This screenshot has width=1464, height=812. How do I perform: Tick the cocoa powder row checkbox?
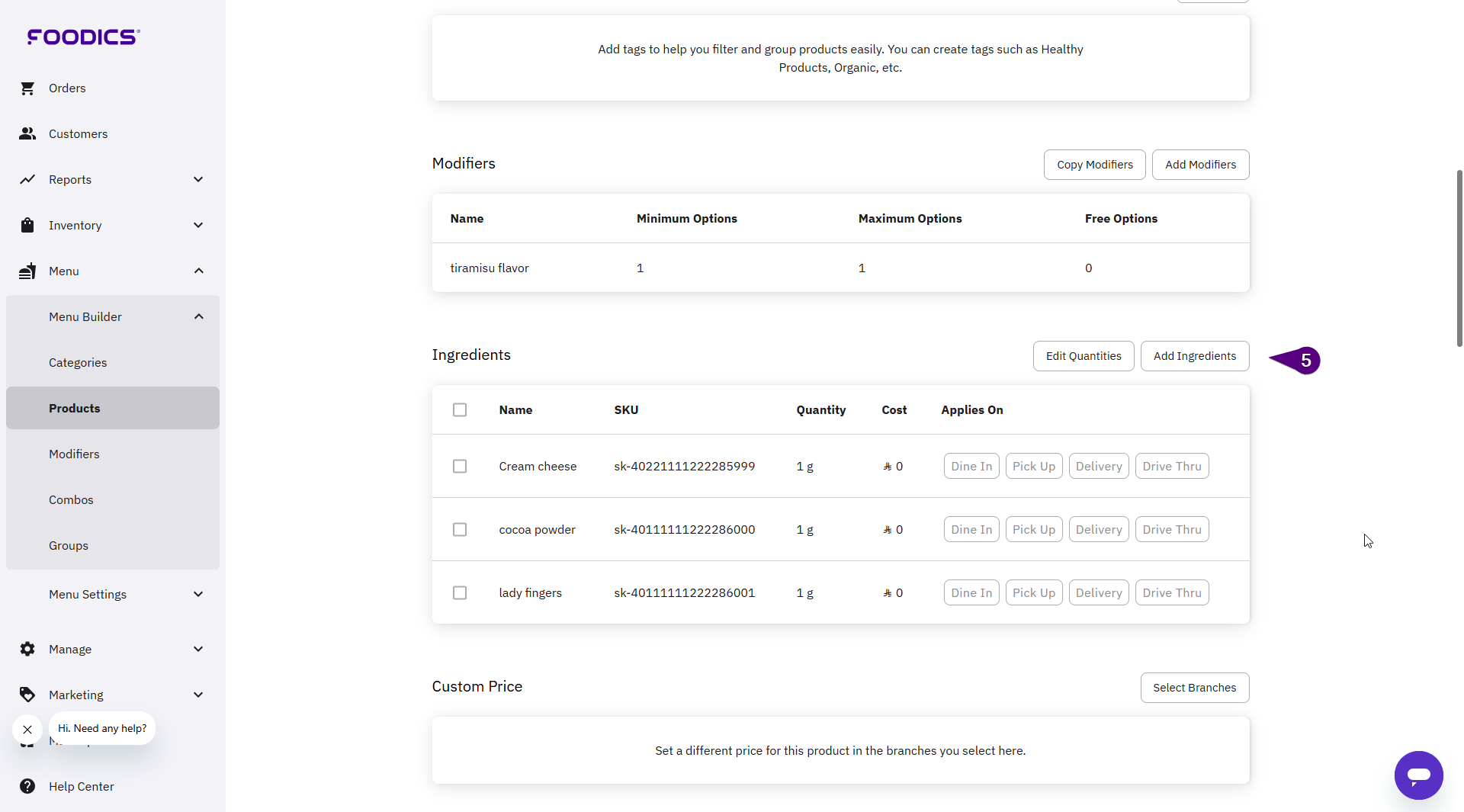click(460, 530)
